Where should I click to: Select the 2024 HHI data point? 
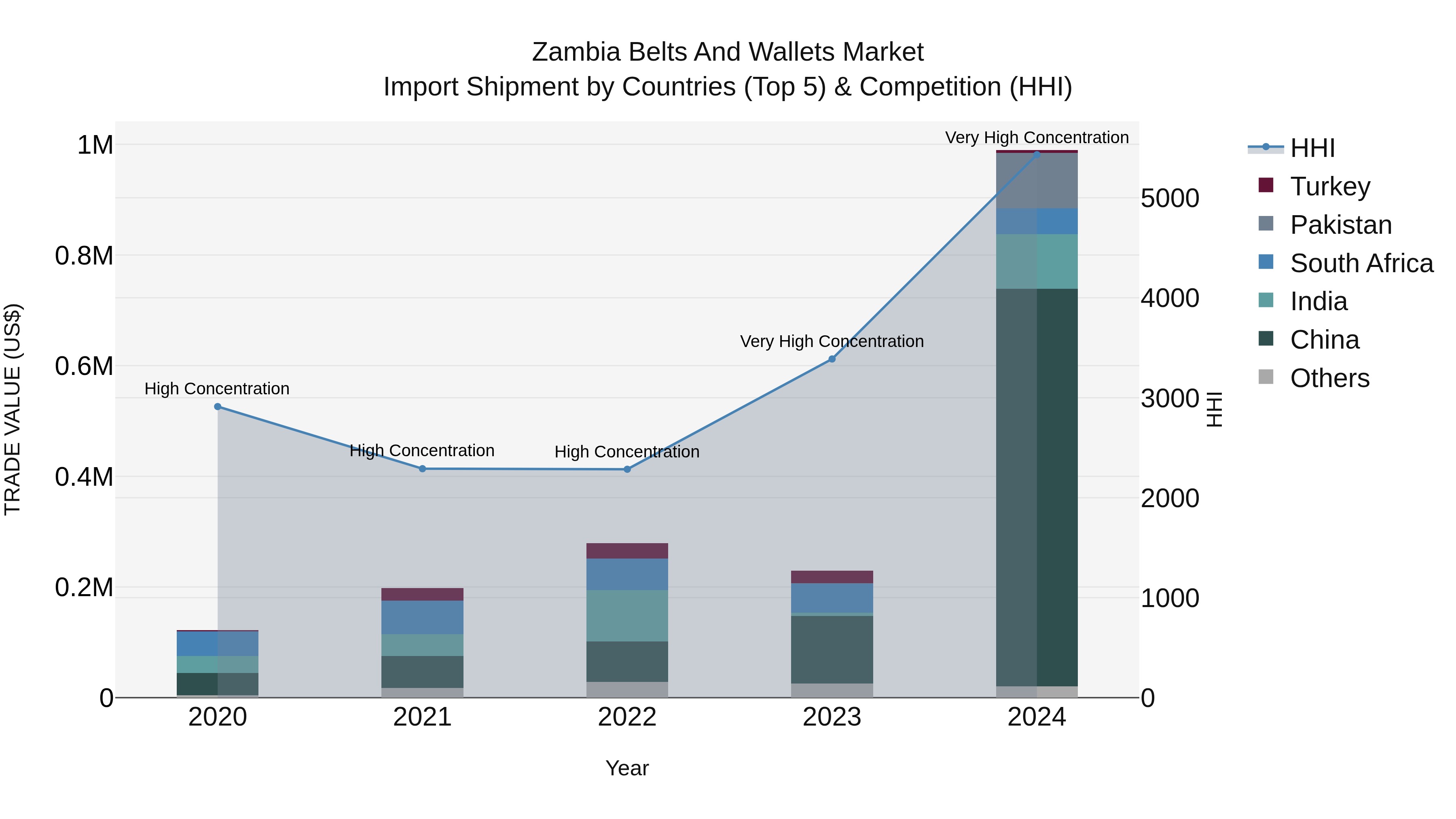coord(1037,154)
